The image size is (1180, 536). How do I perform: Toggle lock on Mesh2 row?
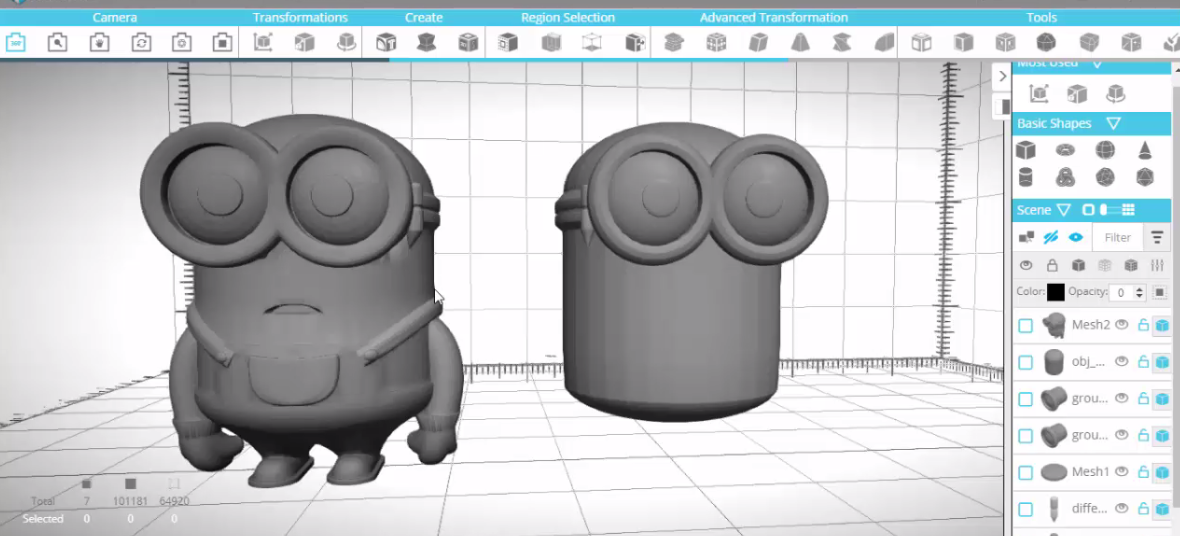(1143, 324)
